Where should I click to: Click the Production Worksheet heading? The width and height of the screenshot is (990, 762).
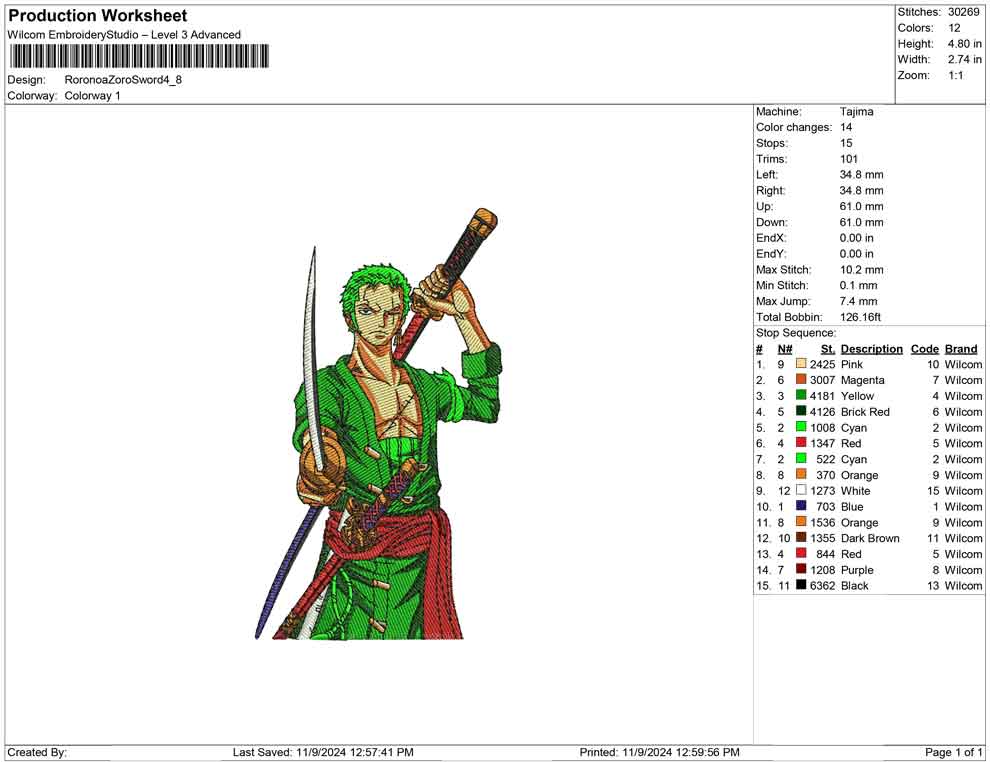98,16
